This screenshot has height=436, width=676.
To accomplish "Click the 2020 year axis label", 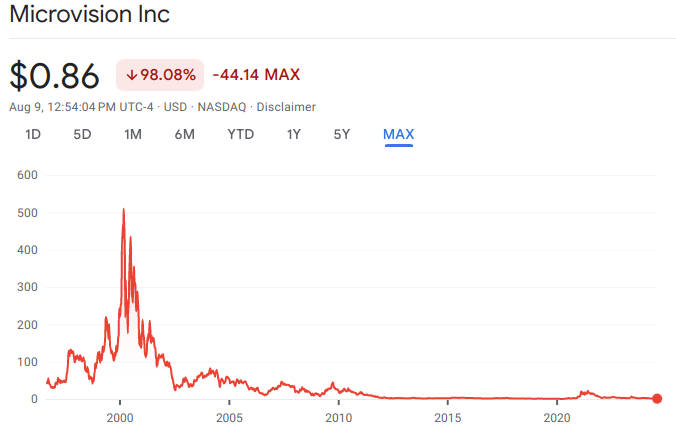I will pos(557,416).
